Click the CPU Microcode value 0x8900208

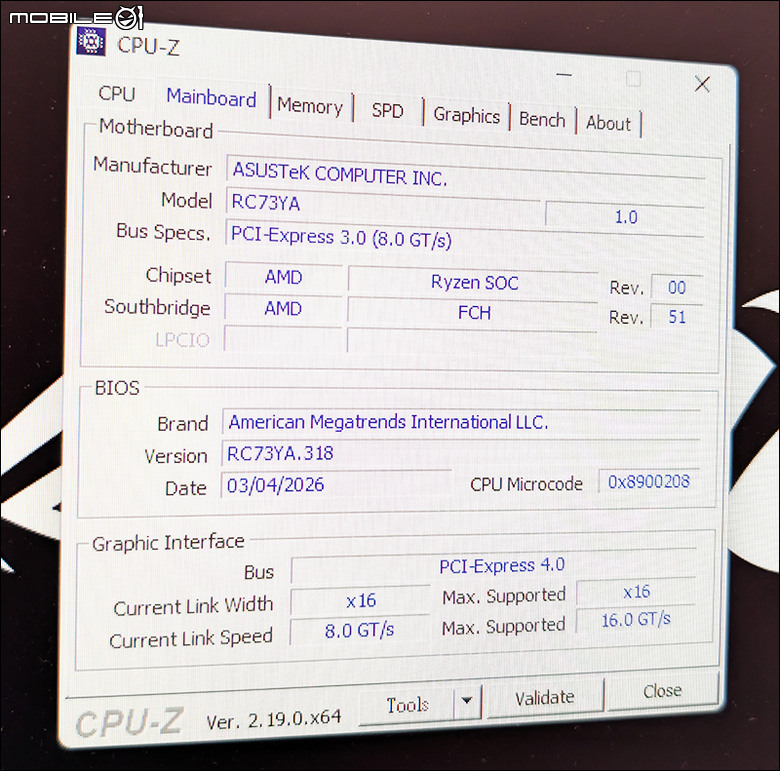pos(649,482)
